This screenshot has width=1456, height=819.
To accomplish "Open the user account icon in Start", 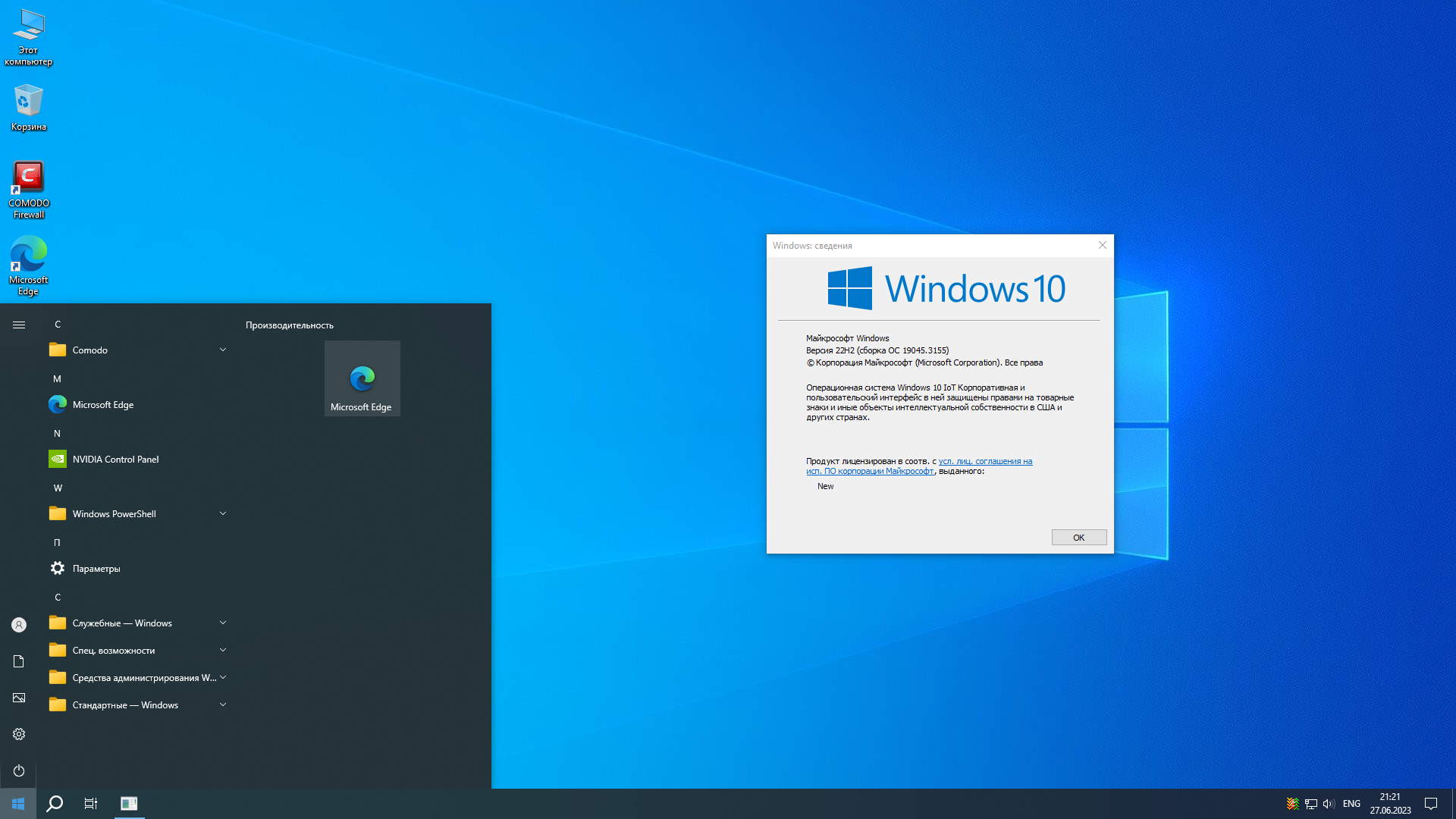I will coord(19,625).
